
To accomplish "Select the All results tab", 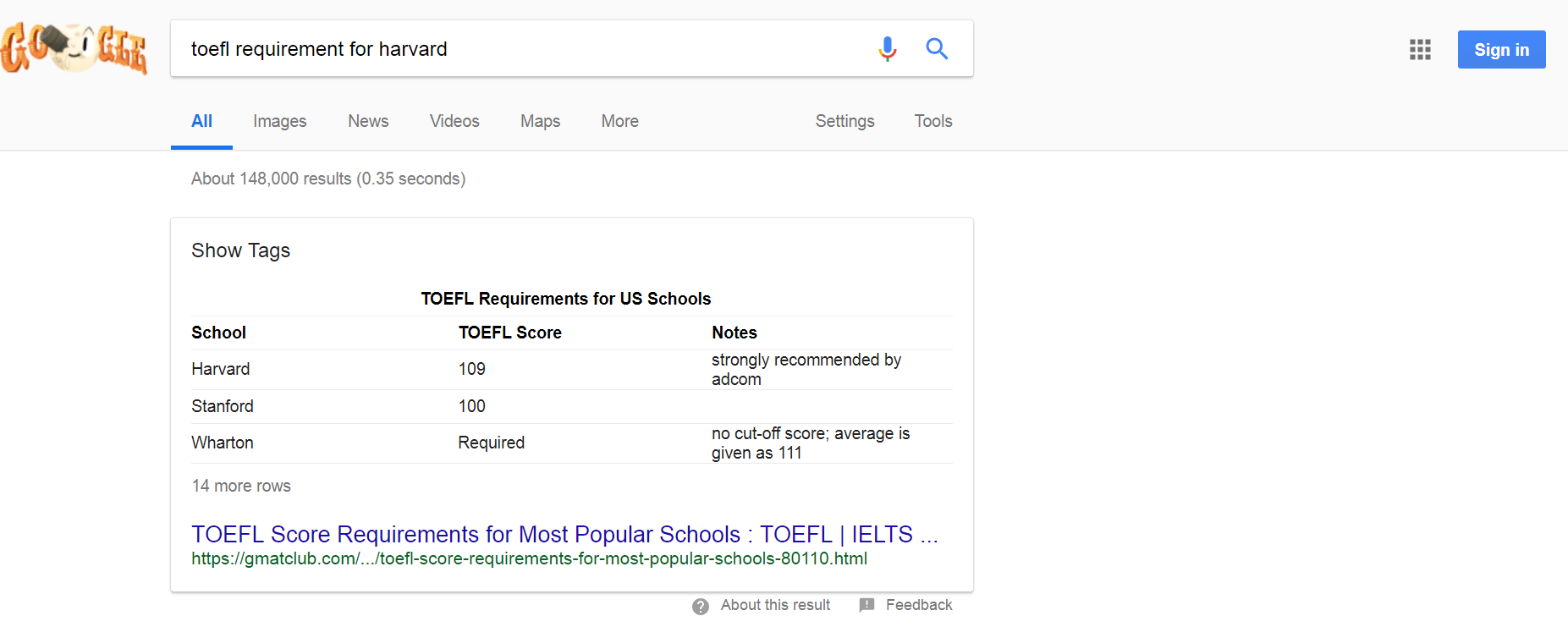I will 201,121.
